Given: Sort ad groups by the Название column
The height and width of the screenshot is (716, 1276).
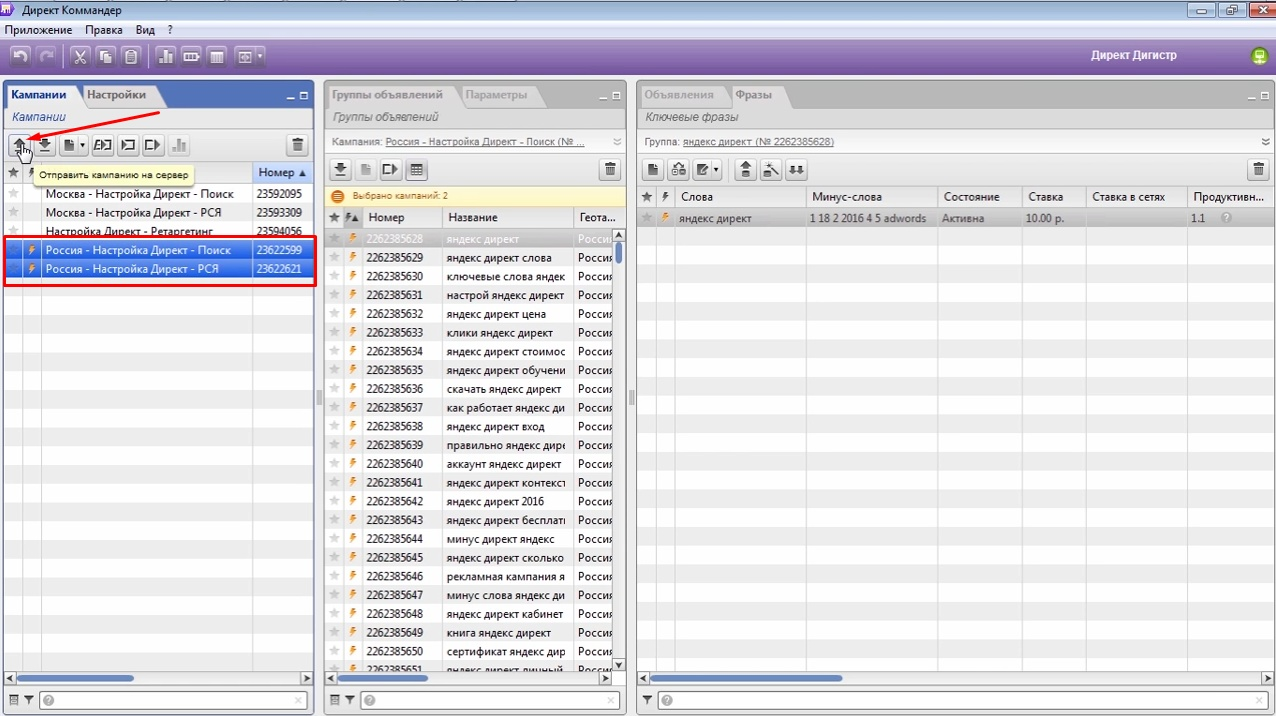Looking at the screenshot, I should 509,217.
